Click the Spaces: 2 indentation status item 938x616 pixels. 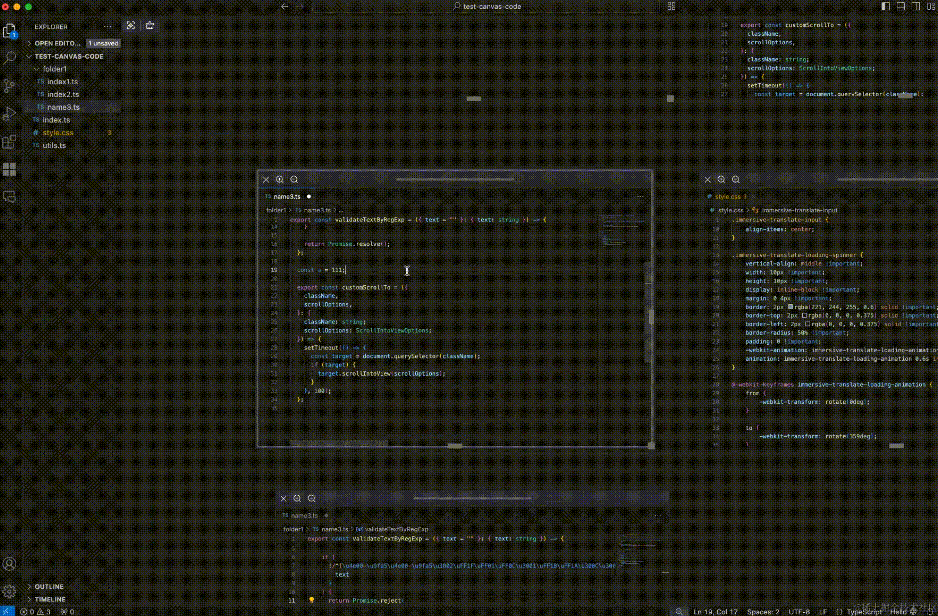tap(763, 611)
